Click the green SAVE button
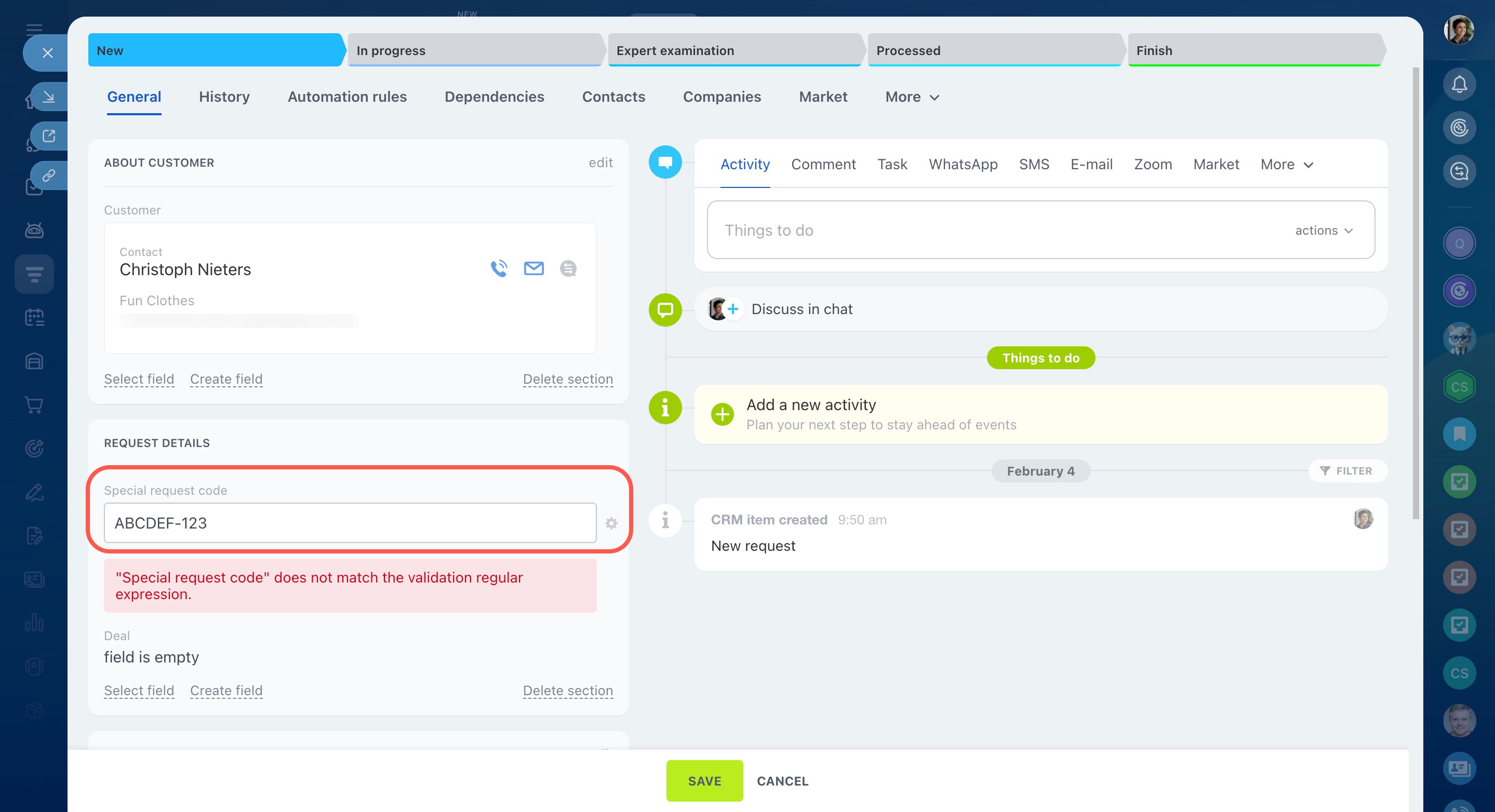 click(704, 781)
